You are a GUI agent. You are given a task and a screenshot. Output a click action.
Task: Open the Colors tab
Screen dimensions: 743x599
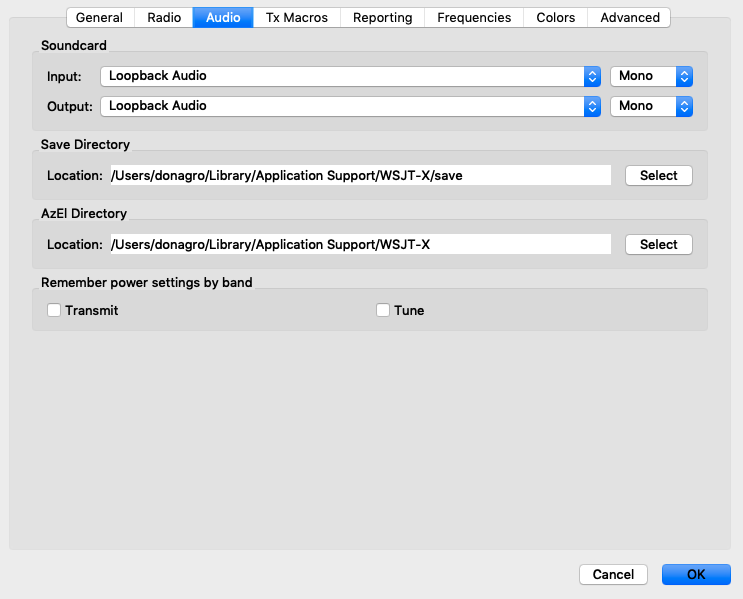coord(555,17)
